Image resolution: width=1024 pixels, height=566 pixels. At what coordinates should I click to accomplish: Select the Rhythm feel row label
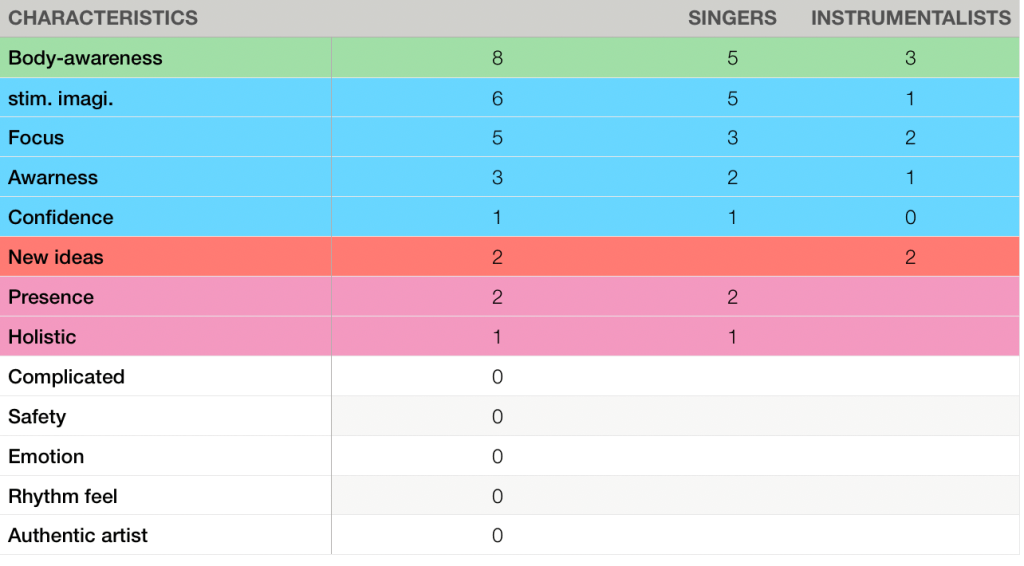[x=63, y=497]
